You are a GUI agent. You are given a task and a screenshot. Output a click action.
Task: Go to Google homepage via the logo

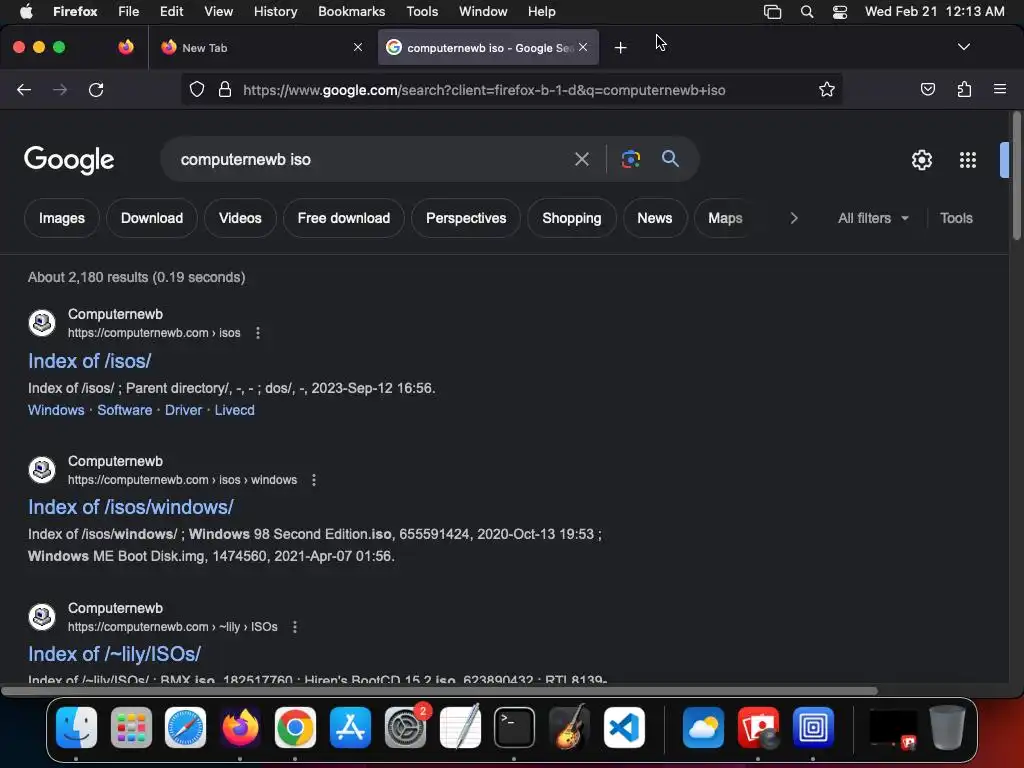[x=69, y=160]
